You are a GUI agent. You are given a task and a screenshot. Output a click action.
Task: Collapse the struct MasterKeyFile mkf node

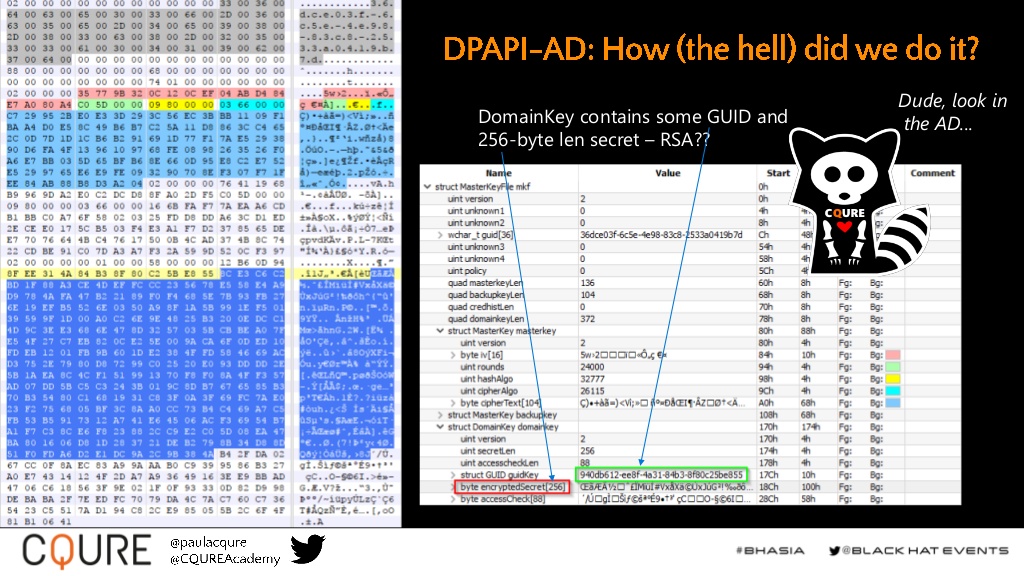click(x=428, y=187)
